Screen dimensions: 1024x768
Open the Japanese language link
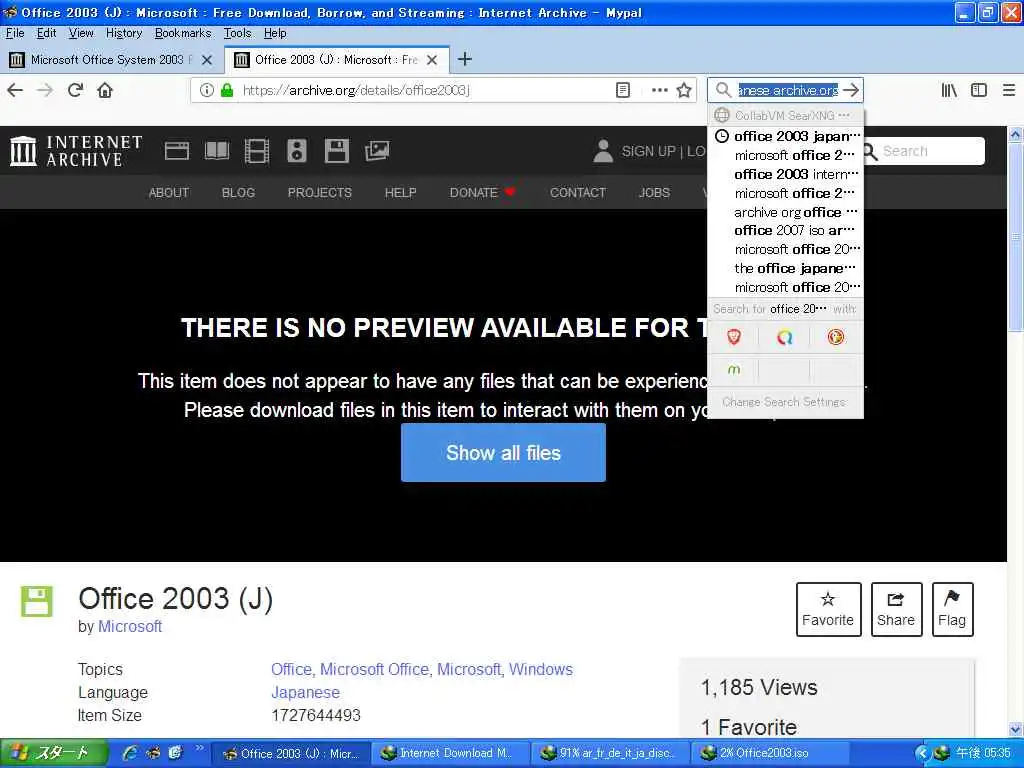click(x=305, y=692)
